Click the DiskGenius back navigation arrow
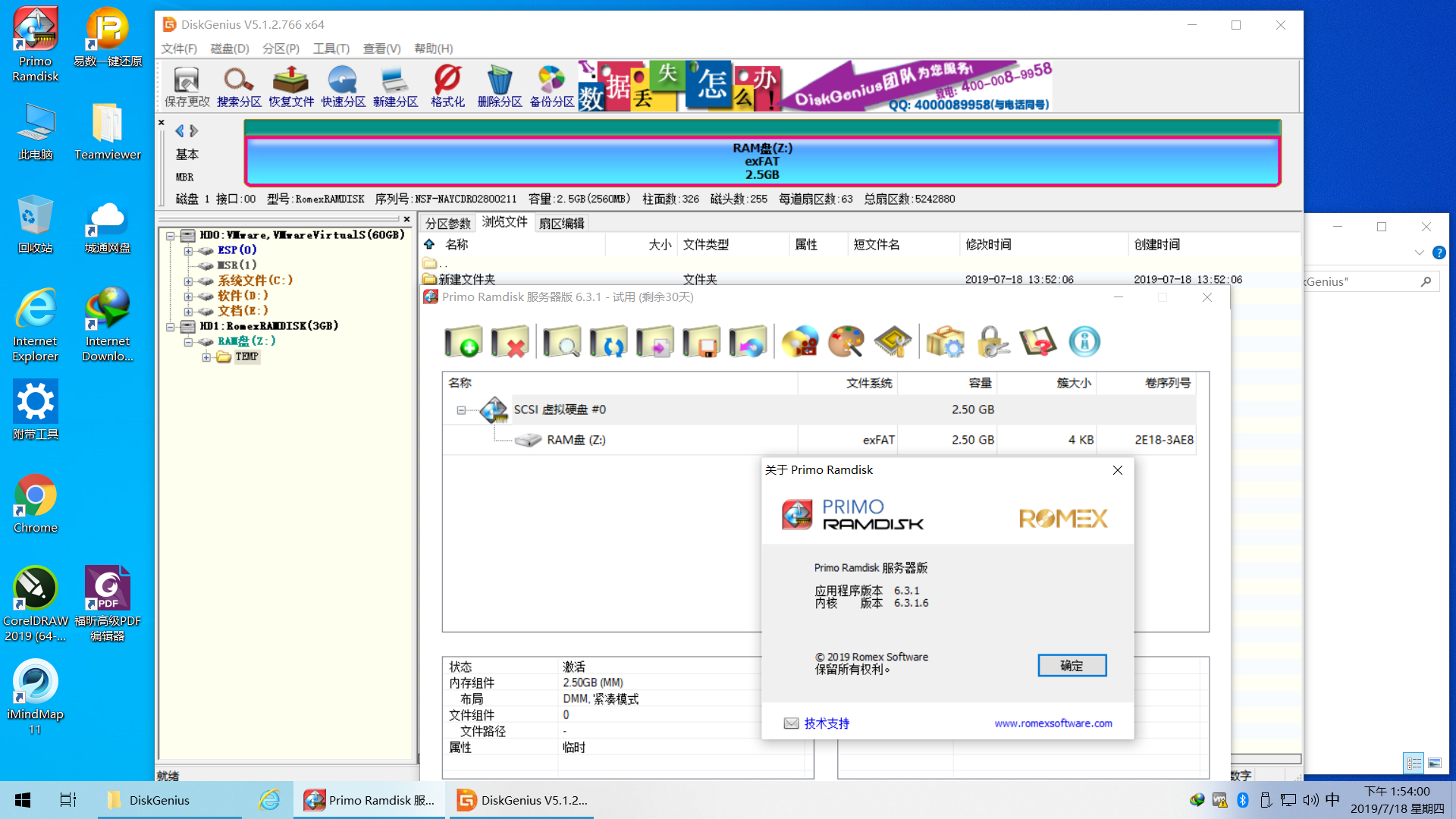 point(180,130)
